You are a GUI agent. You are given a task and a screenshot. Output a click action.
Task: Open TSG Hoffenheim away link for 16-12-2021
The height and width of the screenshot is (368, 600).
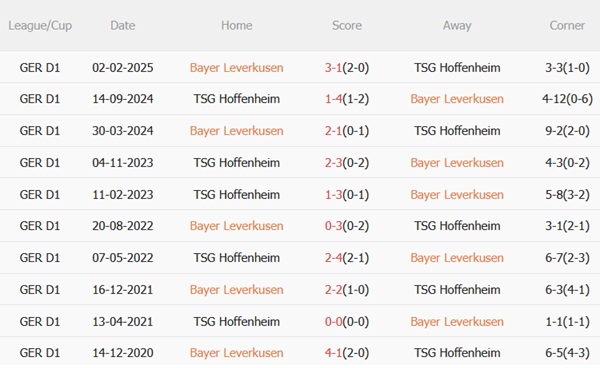pos(457,290)
